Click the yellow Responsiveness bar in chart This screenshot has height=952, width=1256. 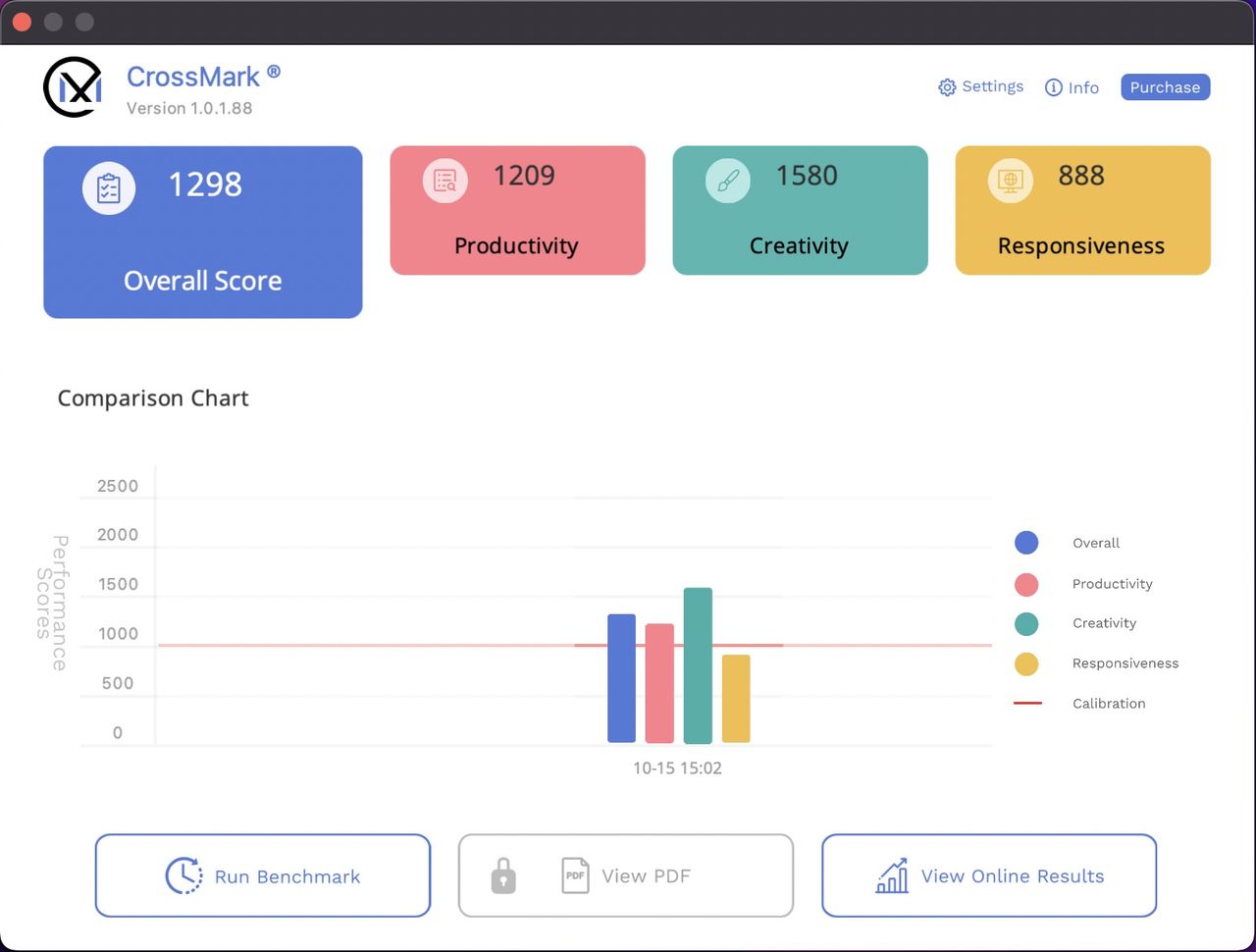[736, 699]
